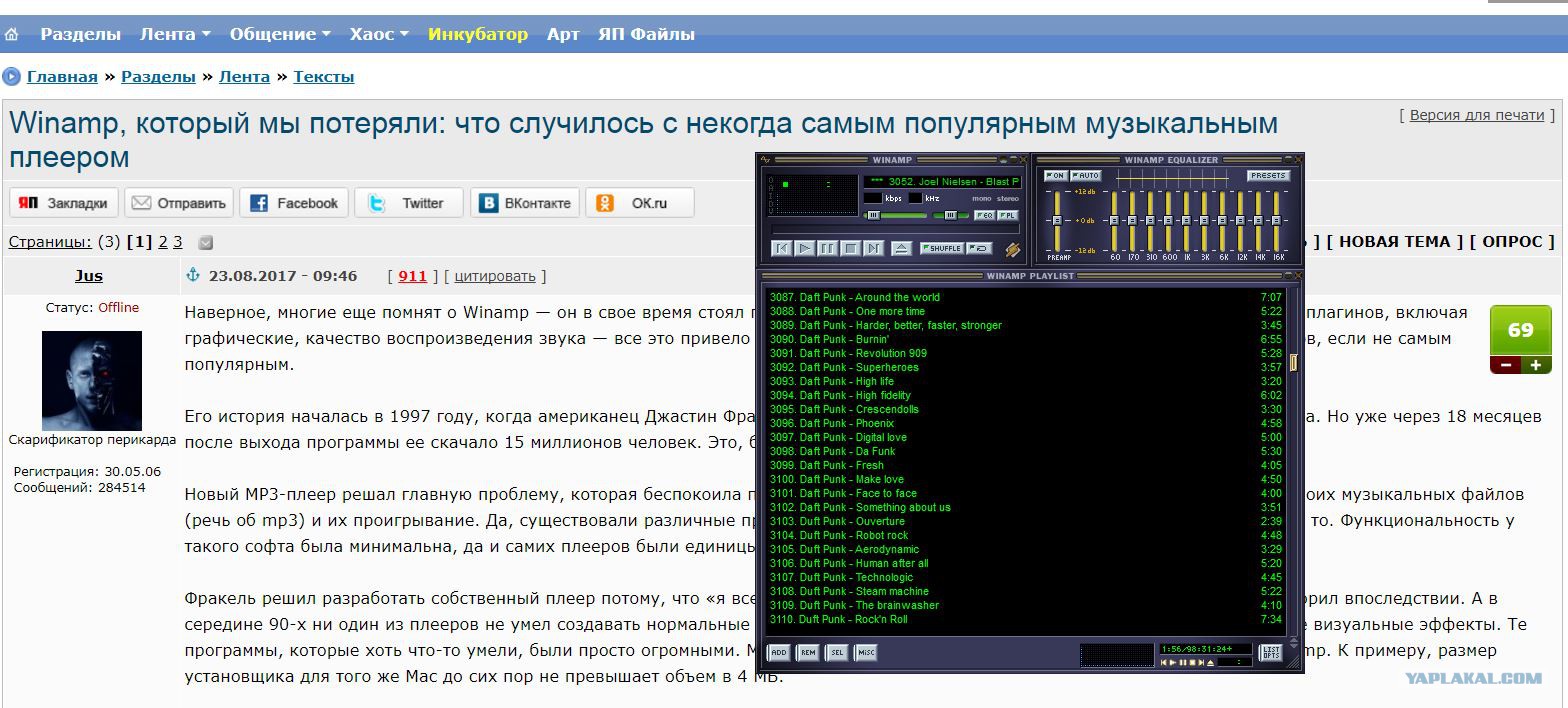Open page jump dropdown after page numbers
Image resolution: width=1568 pixels, height=708 pixels.
click(x=205, y=242)
